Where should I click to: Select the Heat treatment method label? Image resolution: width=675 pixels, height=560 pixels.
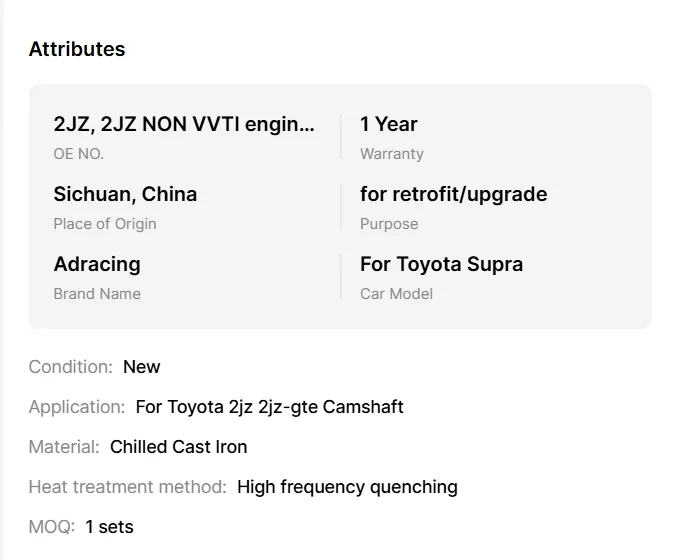click(127, 487)
